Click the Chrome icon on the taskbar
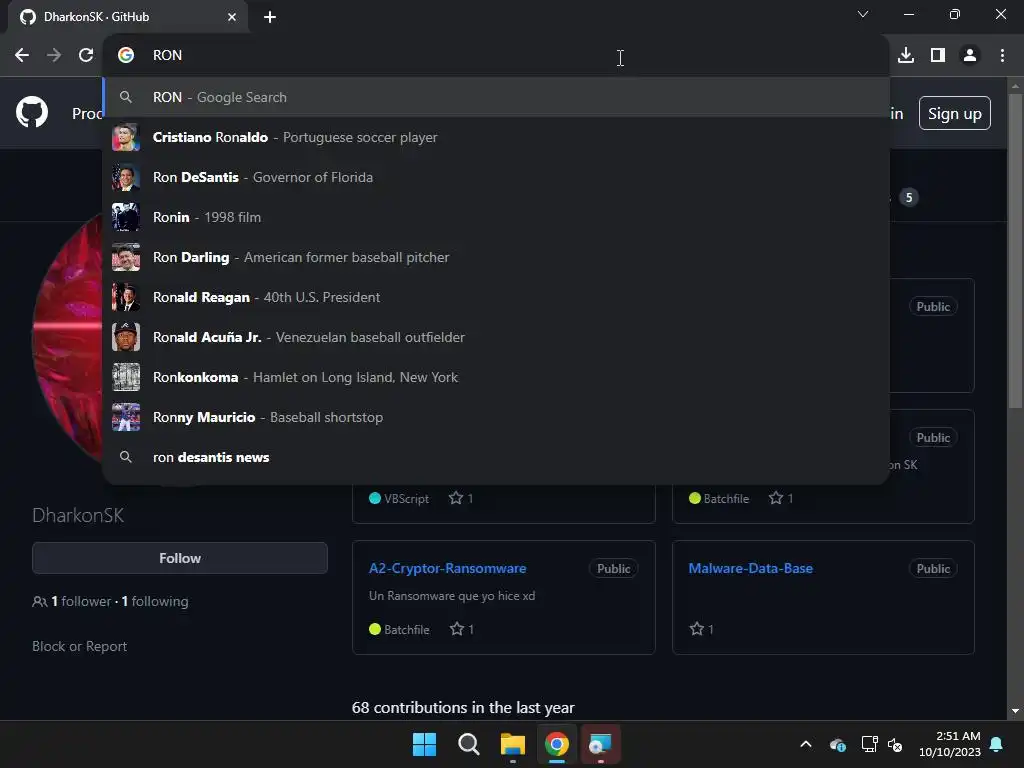 tap(557, 744)
